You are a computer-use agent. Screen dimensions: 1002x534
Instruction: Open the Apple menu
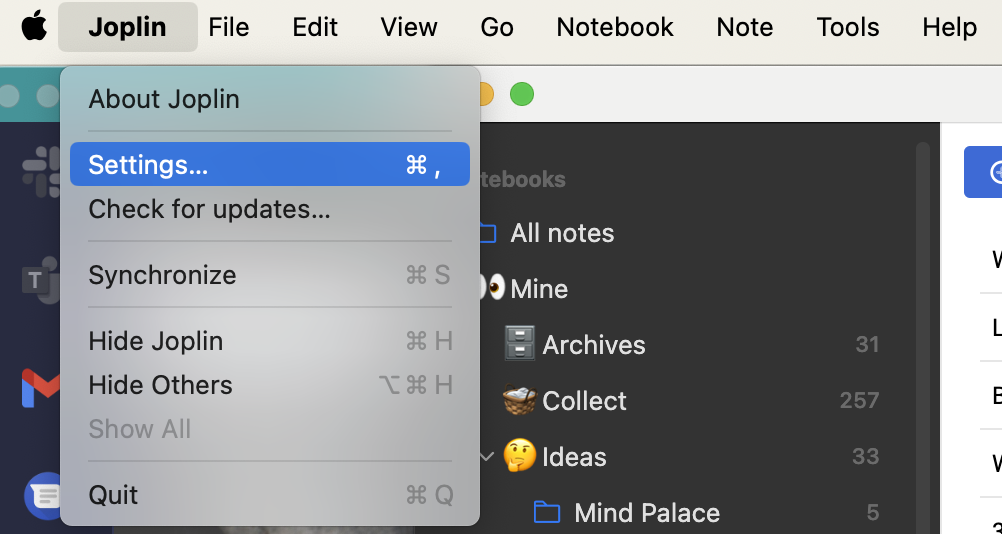[x=34, y=27]
